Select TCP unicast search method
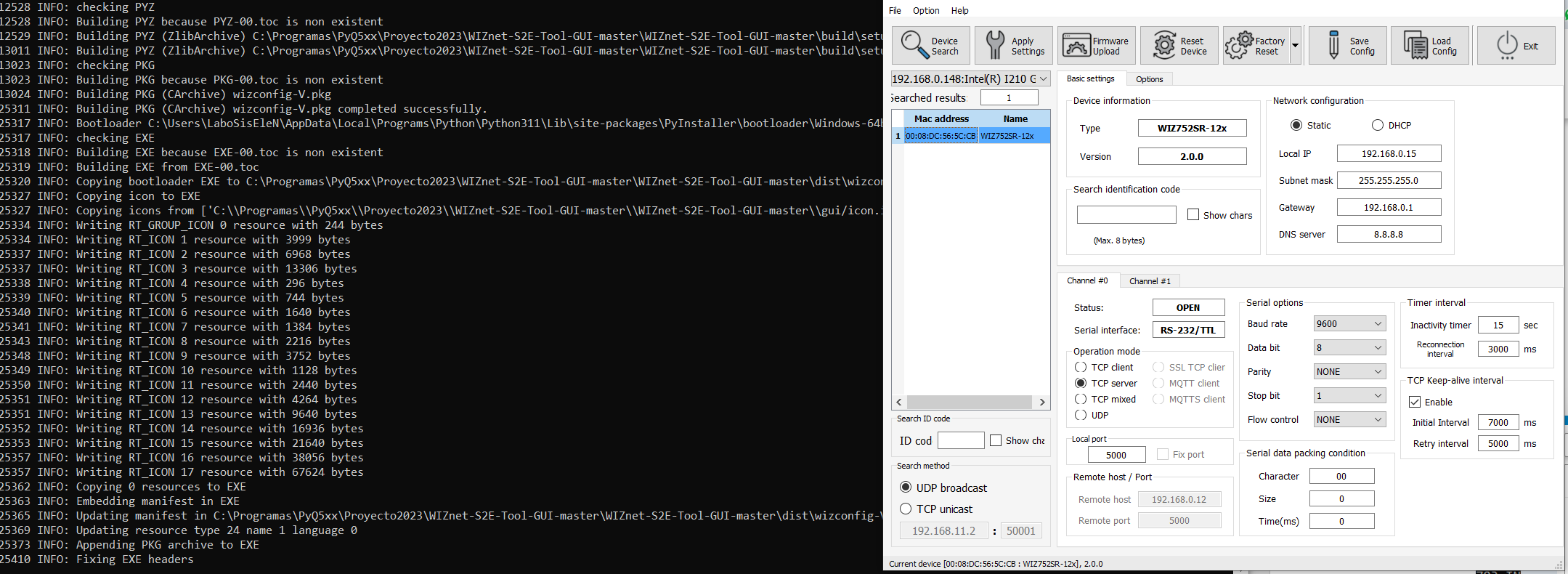This screenshot has width=1568, height=574. [x=906, y=509]
